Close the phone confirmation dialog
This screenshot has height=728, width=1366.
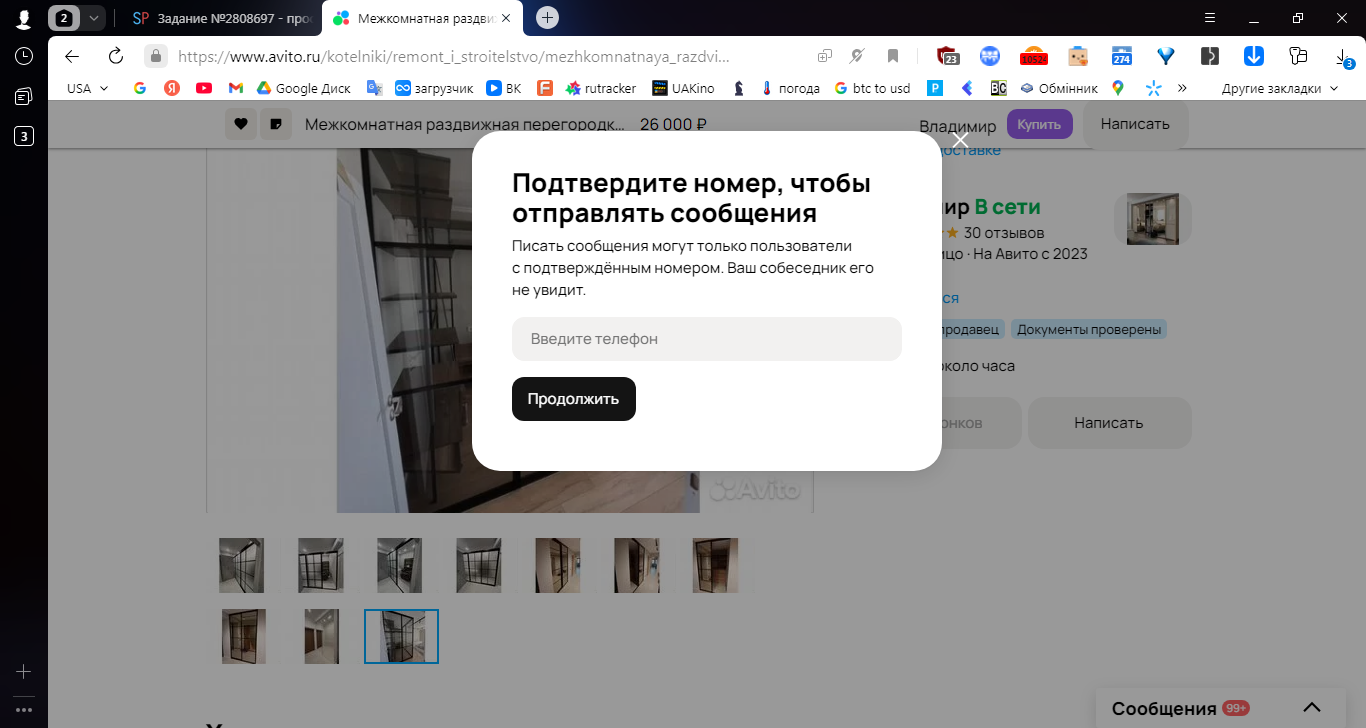tap(960, 140)
